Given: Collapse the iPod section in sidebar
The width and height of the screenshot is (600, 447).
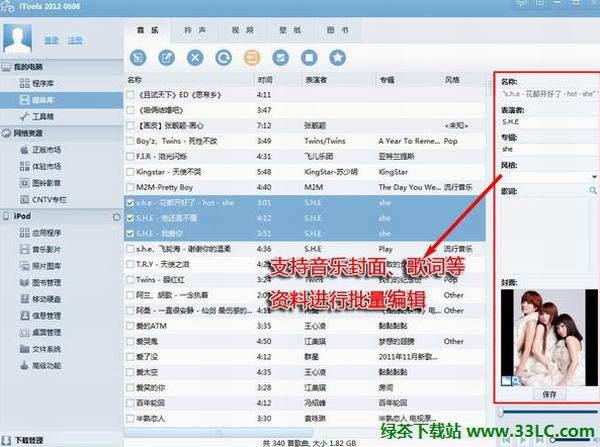Looking at the screenshot, I should click(7, 215).
